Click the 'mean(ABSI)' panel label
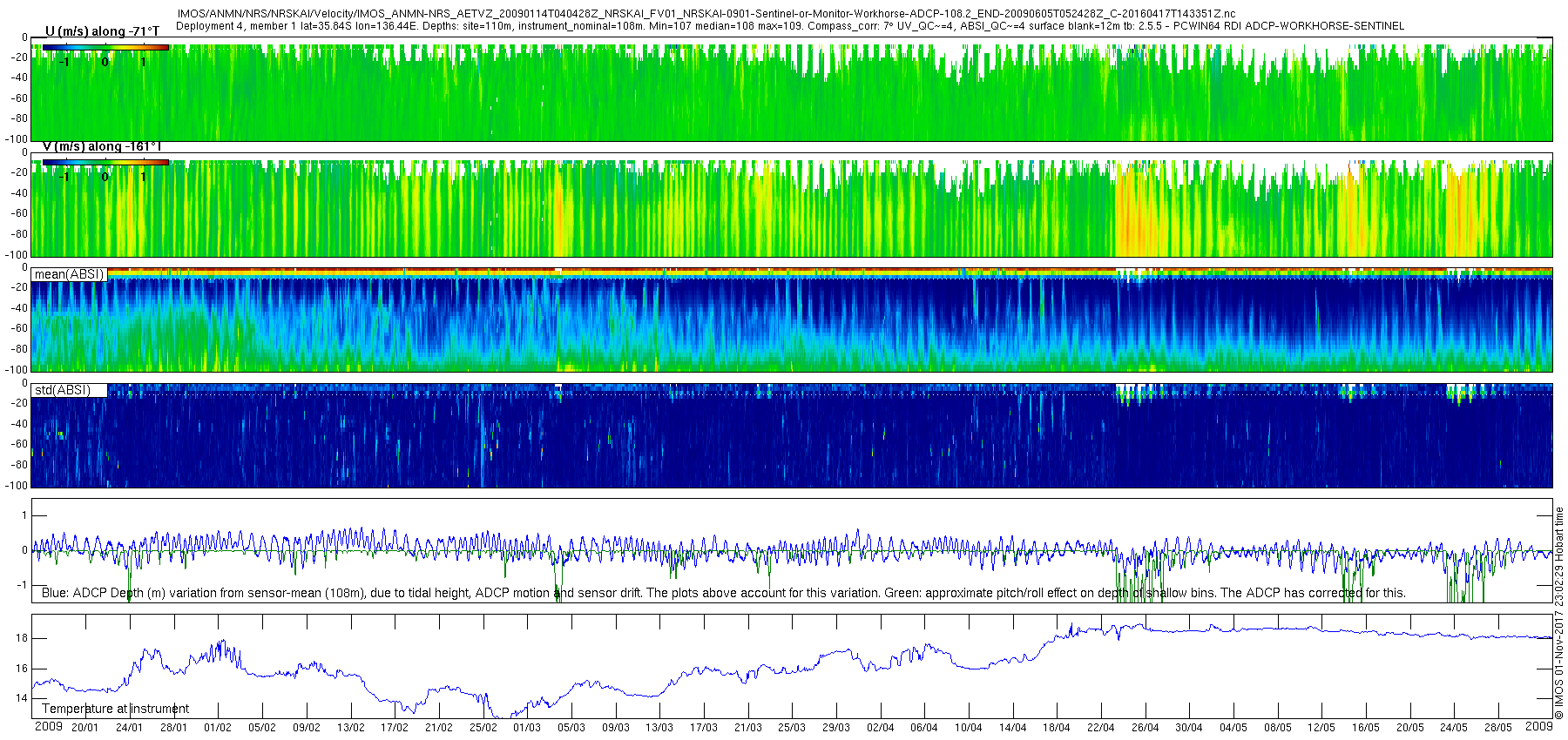 (x=69, y=274)
